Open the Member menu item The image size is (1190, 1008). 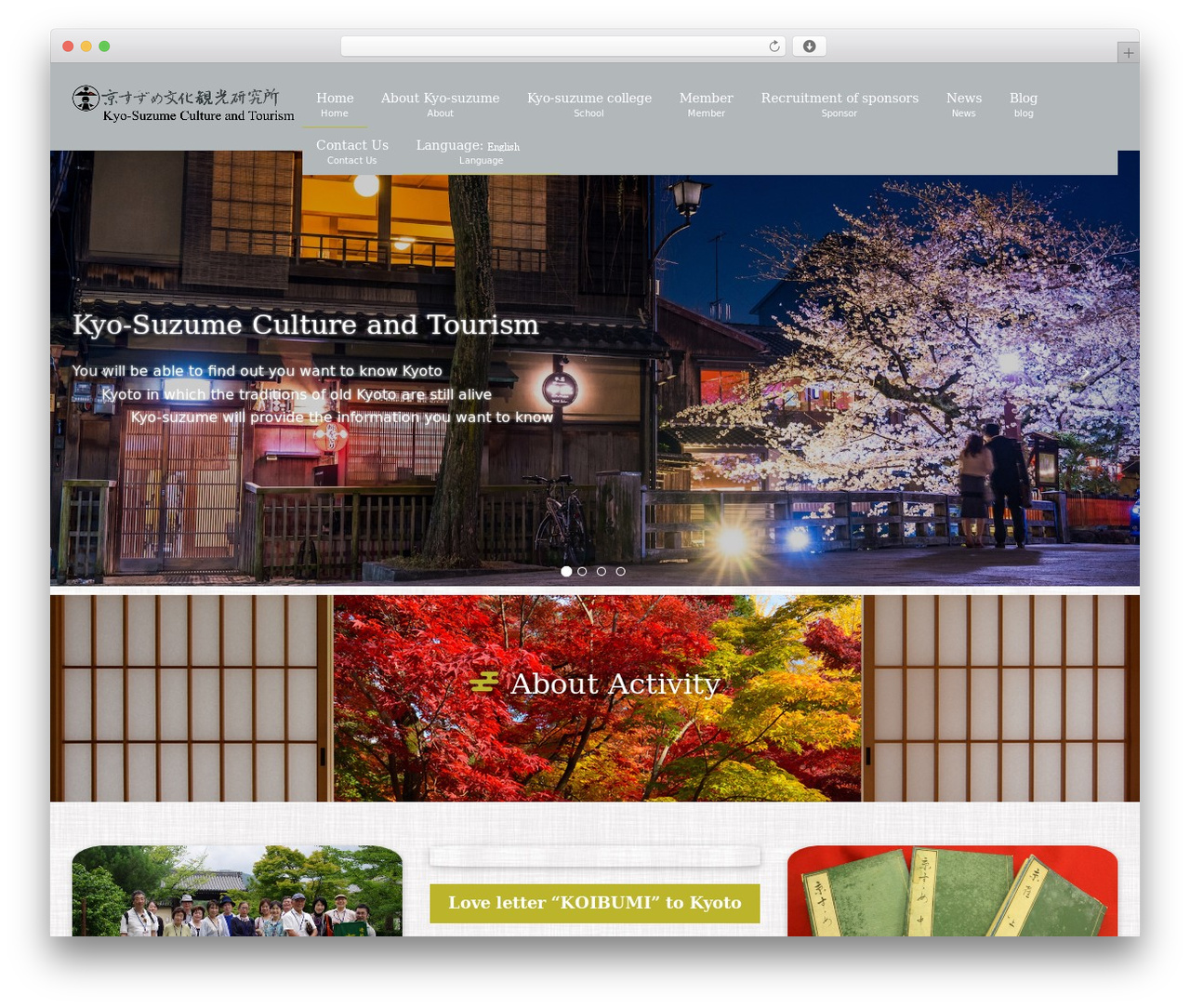pos(706,104)
